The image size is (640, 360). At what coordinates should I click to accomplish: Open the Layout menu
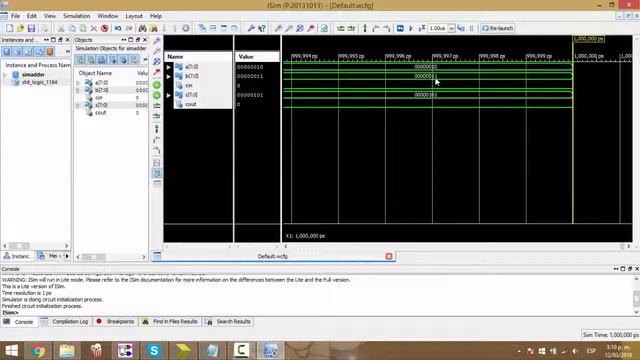(134, 16)
